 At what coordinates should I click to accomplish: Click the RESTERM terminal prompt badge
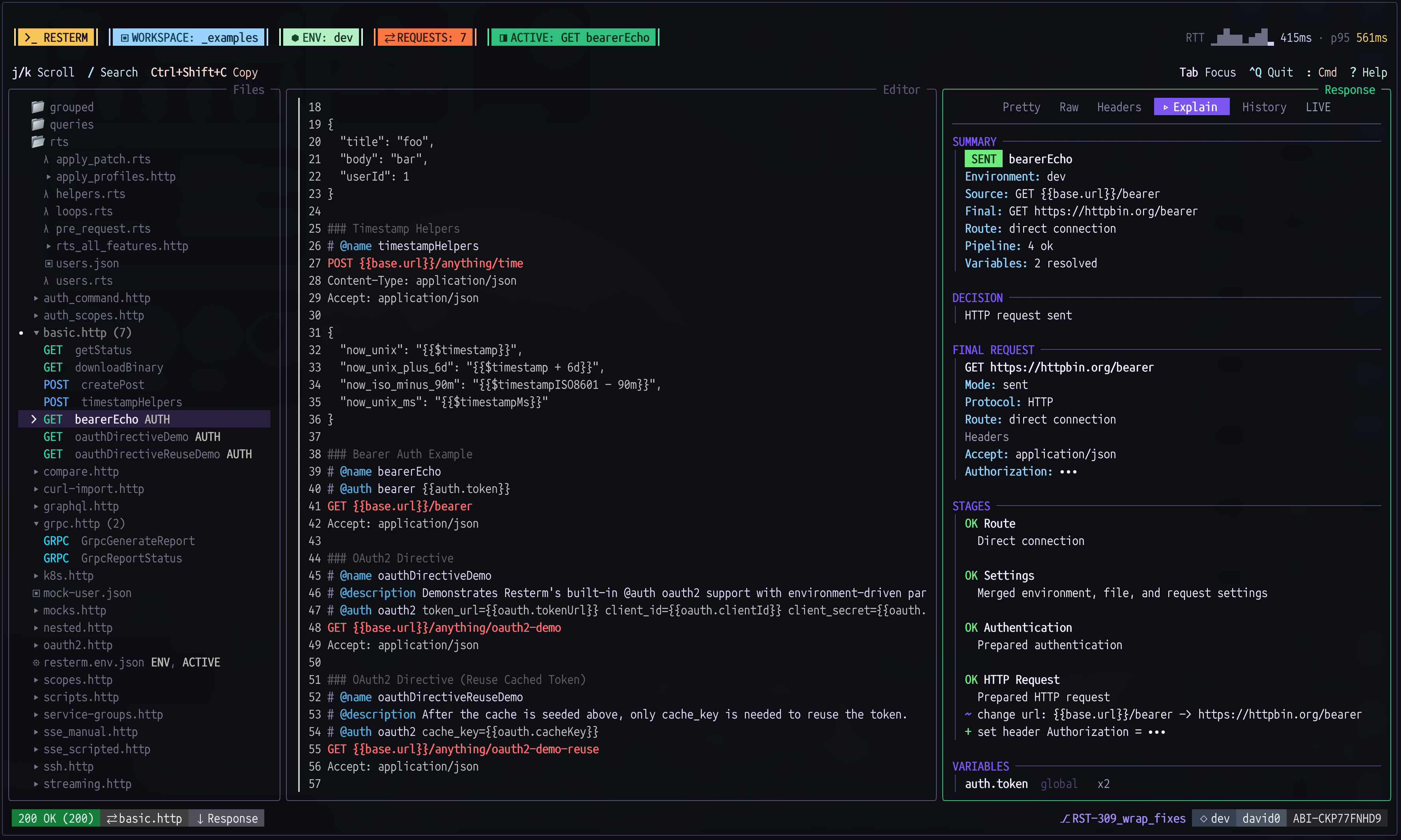click(56, 37)
